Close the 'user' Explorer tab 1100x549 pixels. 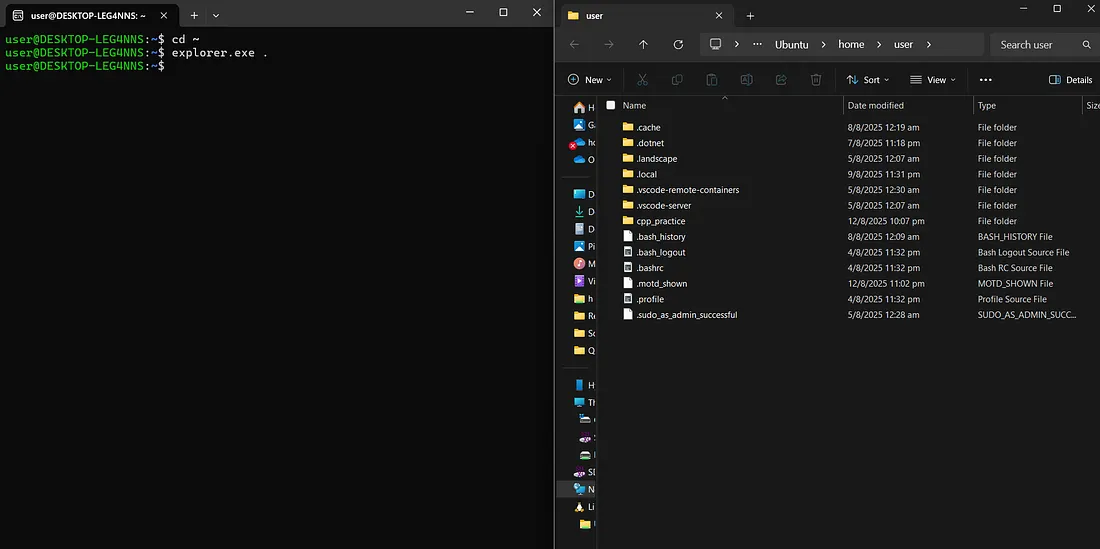point(718,15)
